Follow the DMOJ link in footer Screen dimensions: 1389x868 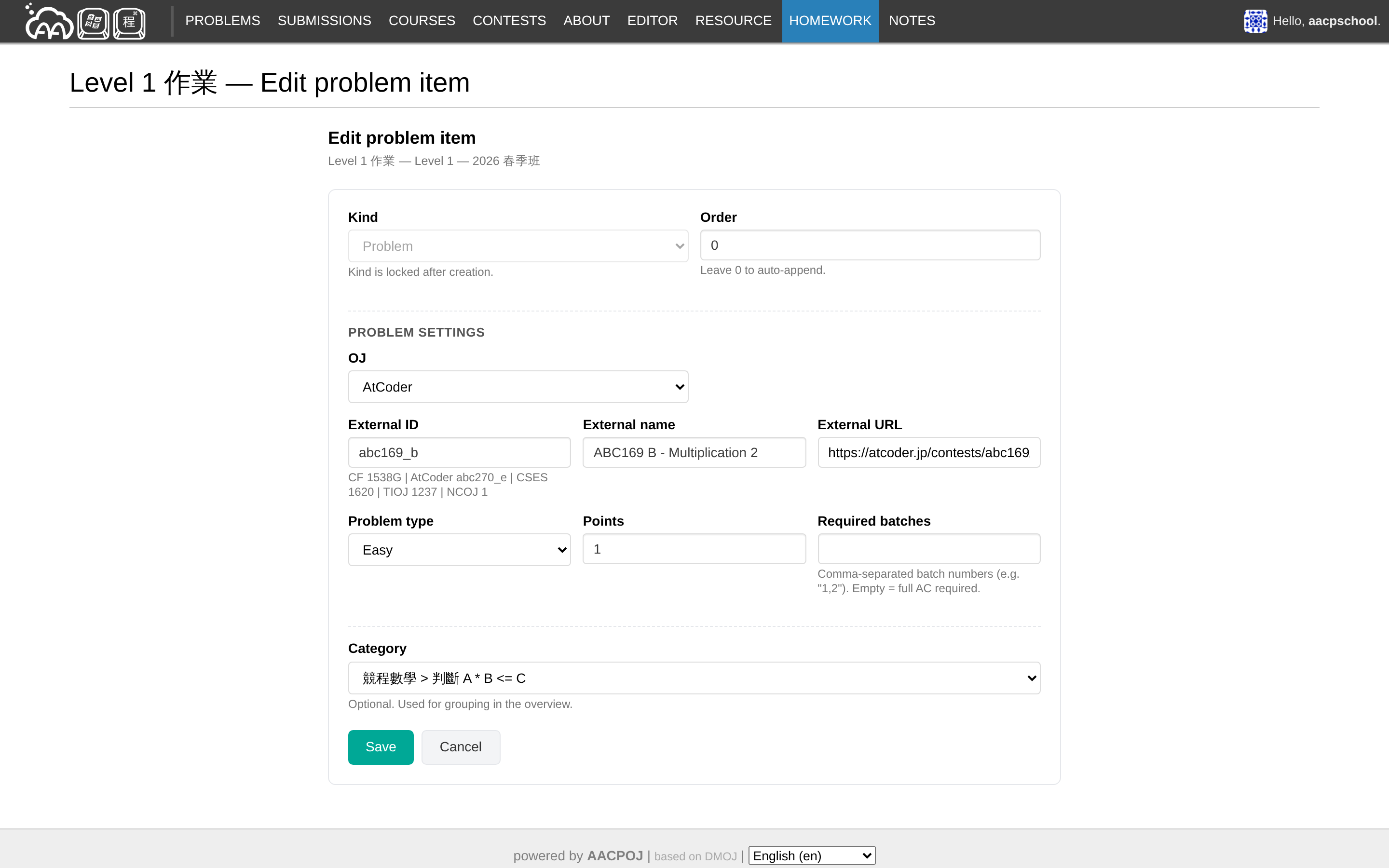point(721,856)
